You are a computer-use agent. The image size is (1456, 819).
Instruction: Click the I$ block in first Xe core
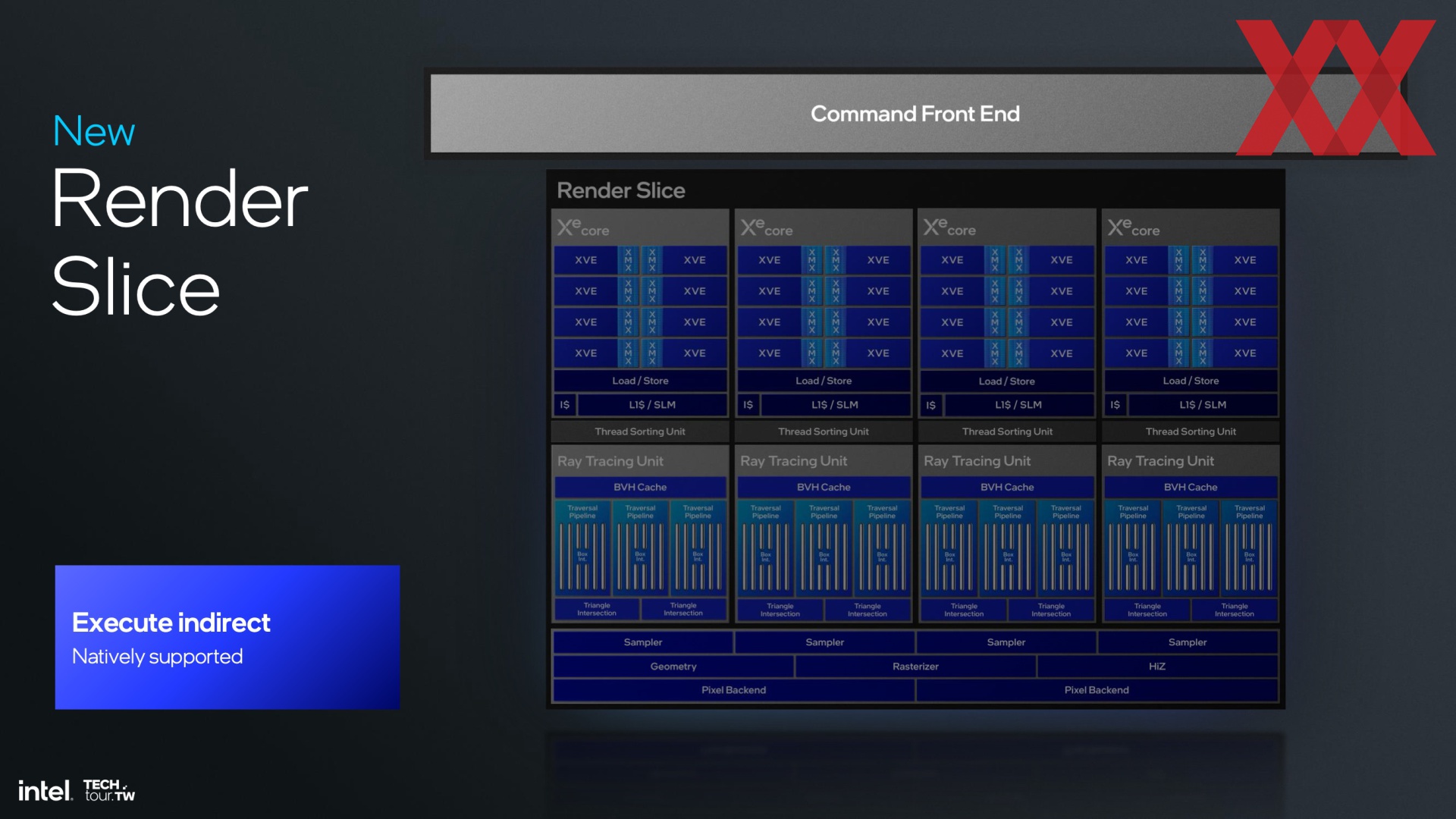(x=565, y=405)
